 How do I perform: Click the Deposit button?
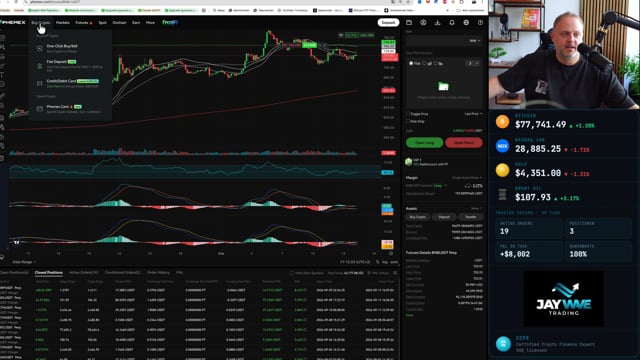pyautogui.click(x=388, y=22)
